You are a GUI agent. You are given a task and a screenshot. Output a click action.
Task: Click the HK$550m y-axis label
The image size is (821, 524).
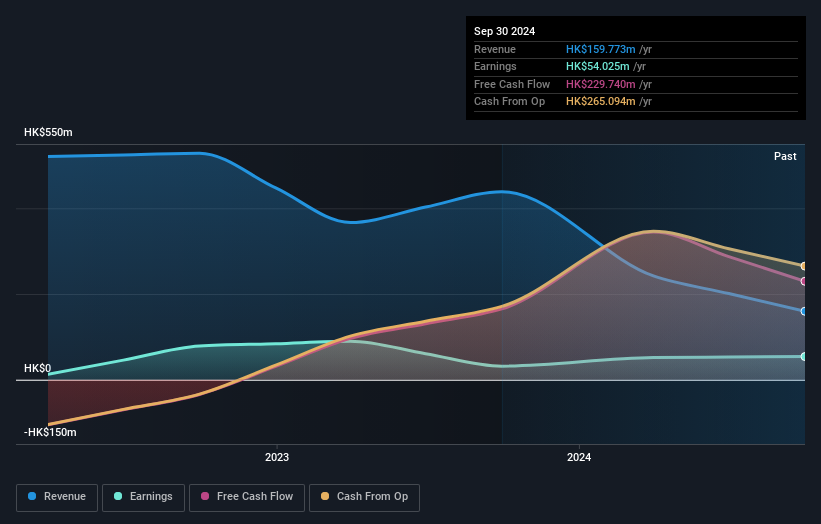point(48,132)
